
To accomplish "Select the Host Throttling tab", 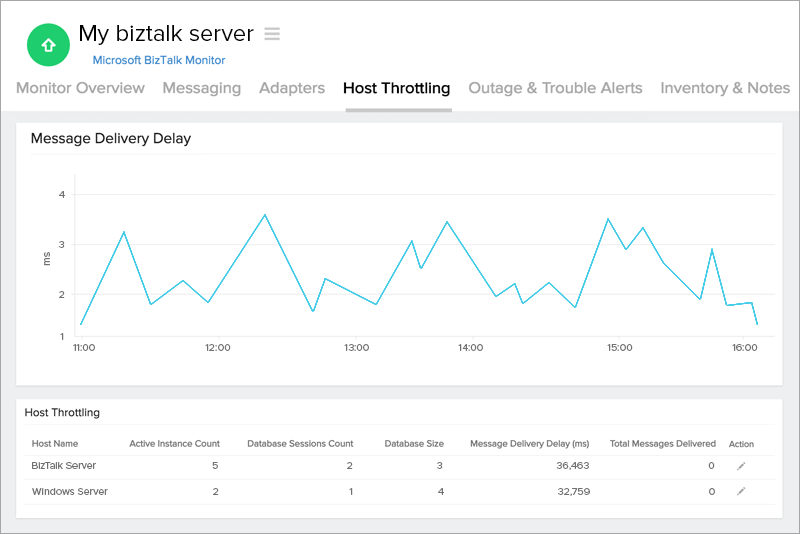I will point(396,88).
